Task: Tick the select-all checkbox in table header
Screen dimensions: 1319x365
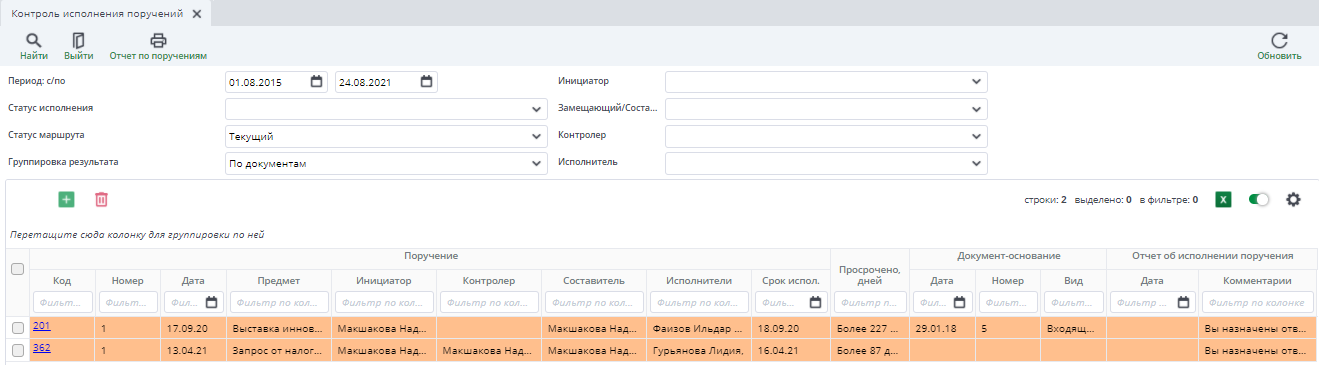Action: coord(17,269)
